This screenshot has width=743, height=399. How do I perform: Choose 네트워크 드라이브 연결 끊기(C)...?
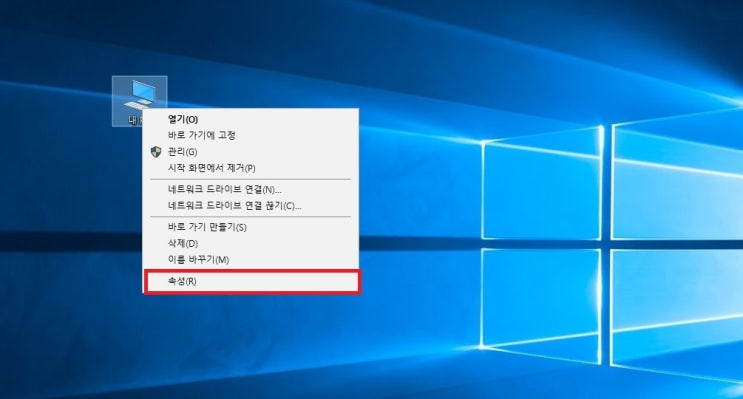tap(250, 206)
